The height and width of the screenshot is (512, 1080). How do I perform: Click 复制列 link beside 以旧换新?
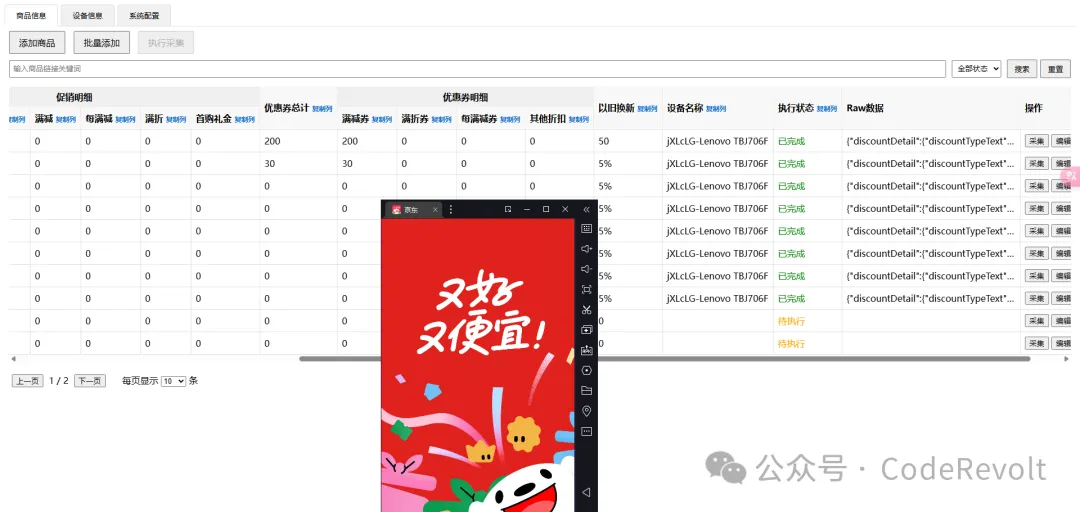tap(647, 109)
